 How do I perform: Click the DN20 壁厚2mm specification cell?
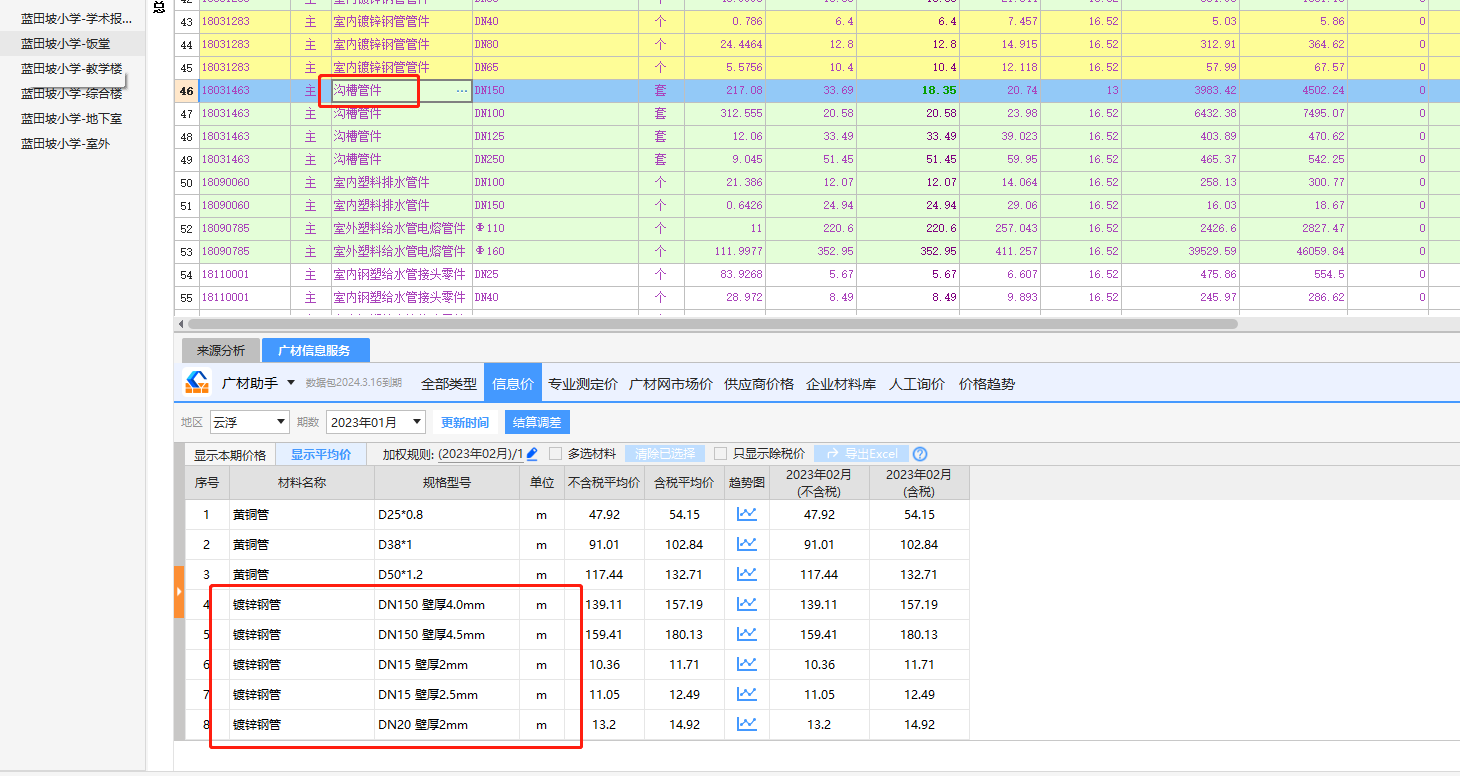pos(447,724)
